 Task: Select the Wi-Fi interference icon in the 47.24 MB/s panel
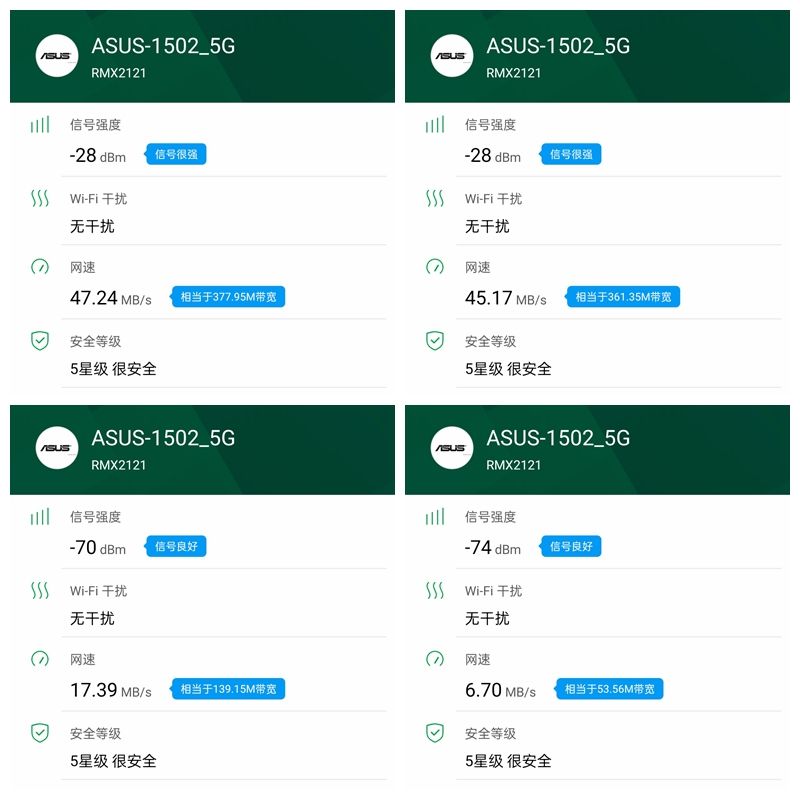[40, 198]
